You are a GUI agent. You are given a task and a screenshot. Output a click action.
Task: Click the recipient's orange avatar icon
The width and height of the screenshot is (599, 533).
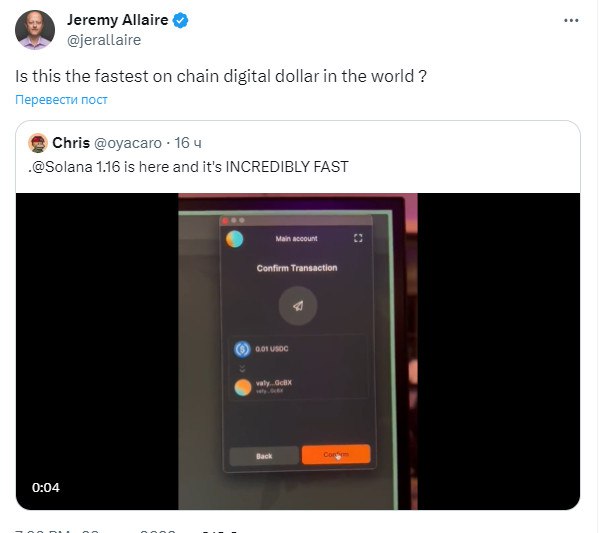(x=243, y=387)
